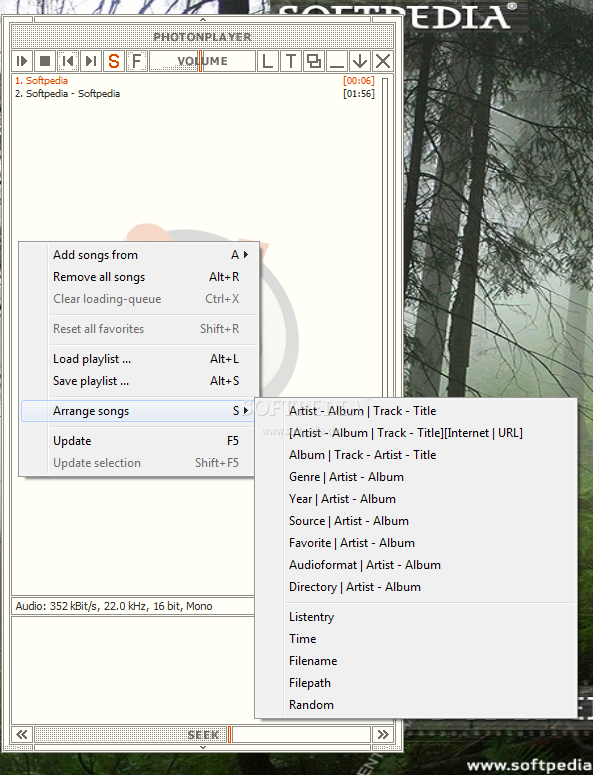Click the down arrow toolbar icon
This screenshot has width=593, height=775.
tap(360, 61)
